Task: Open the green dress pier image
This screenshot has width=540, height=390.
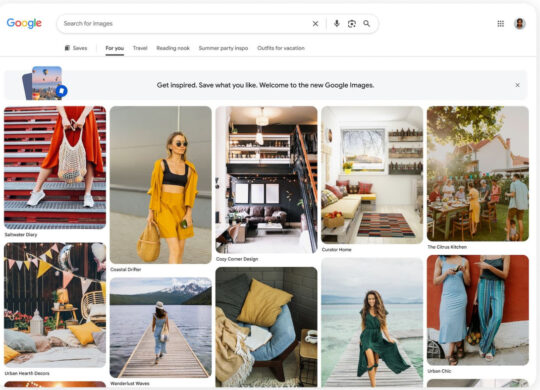Action: (x=372, y=322)
